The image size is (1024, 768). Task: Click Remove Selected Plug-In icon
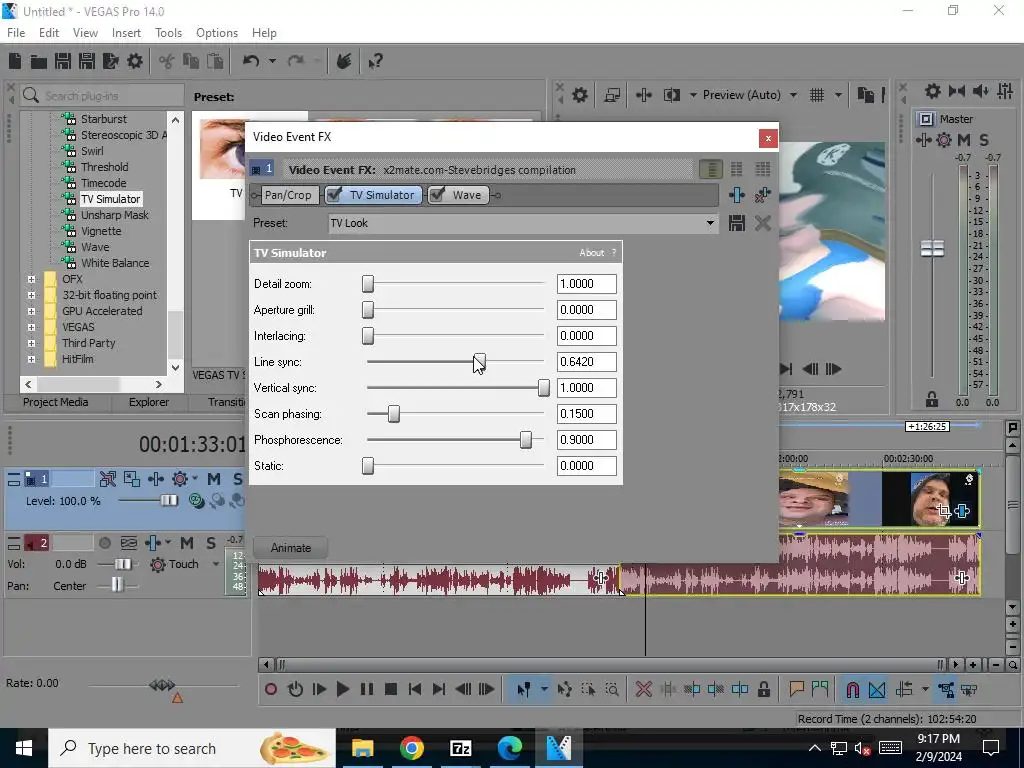(x=762, y=195)
